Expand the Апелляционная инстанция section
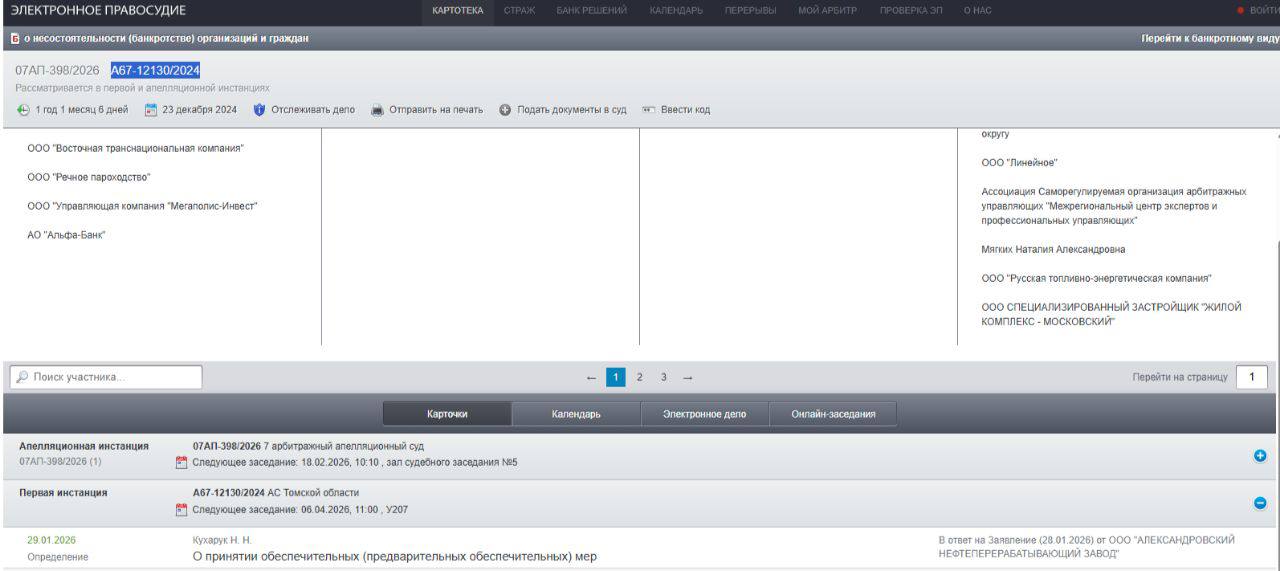This screenshot has height=571, width=1280. coord(1260,456)
